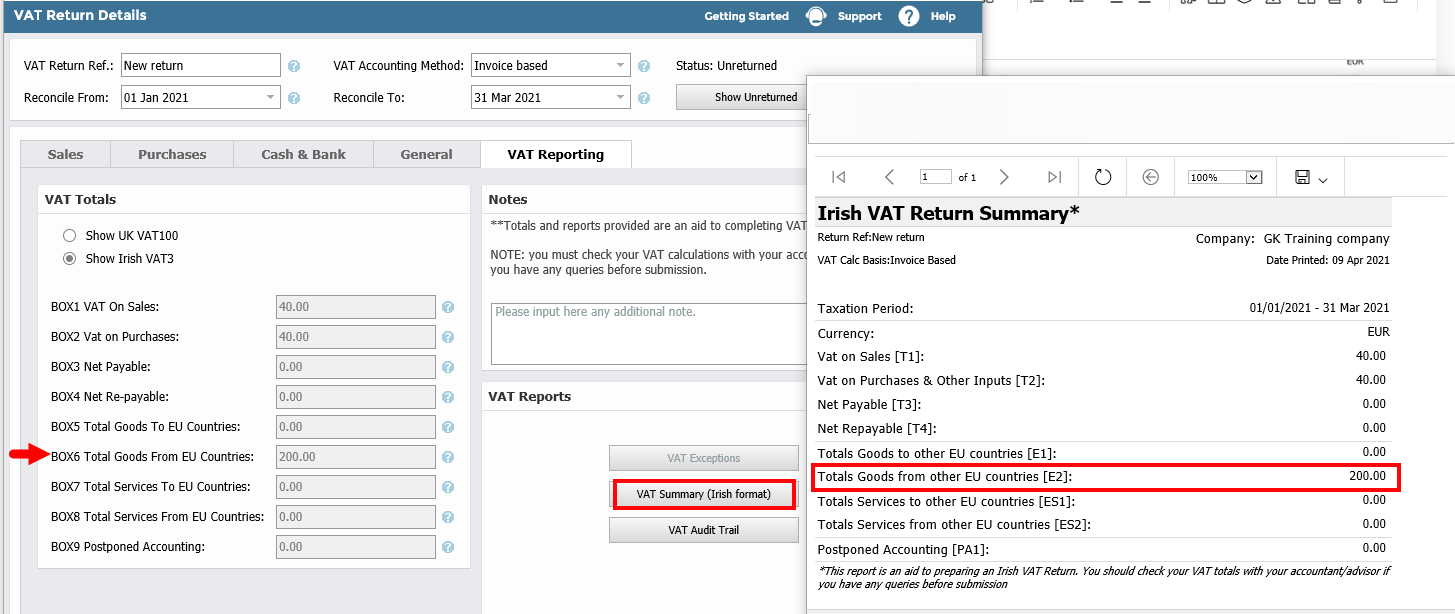Open the Getting Started link

point(745,16)
